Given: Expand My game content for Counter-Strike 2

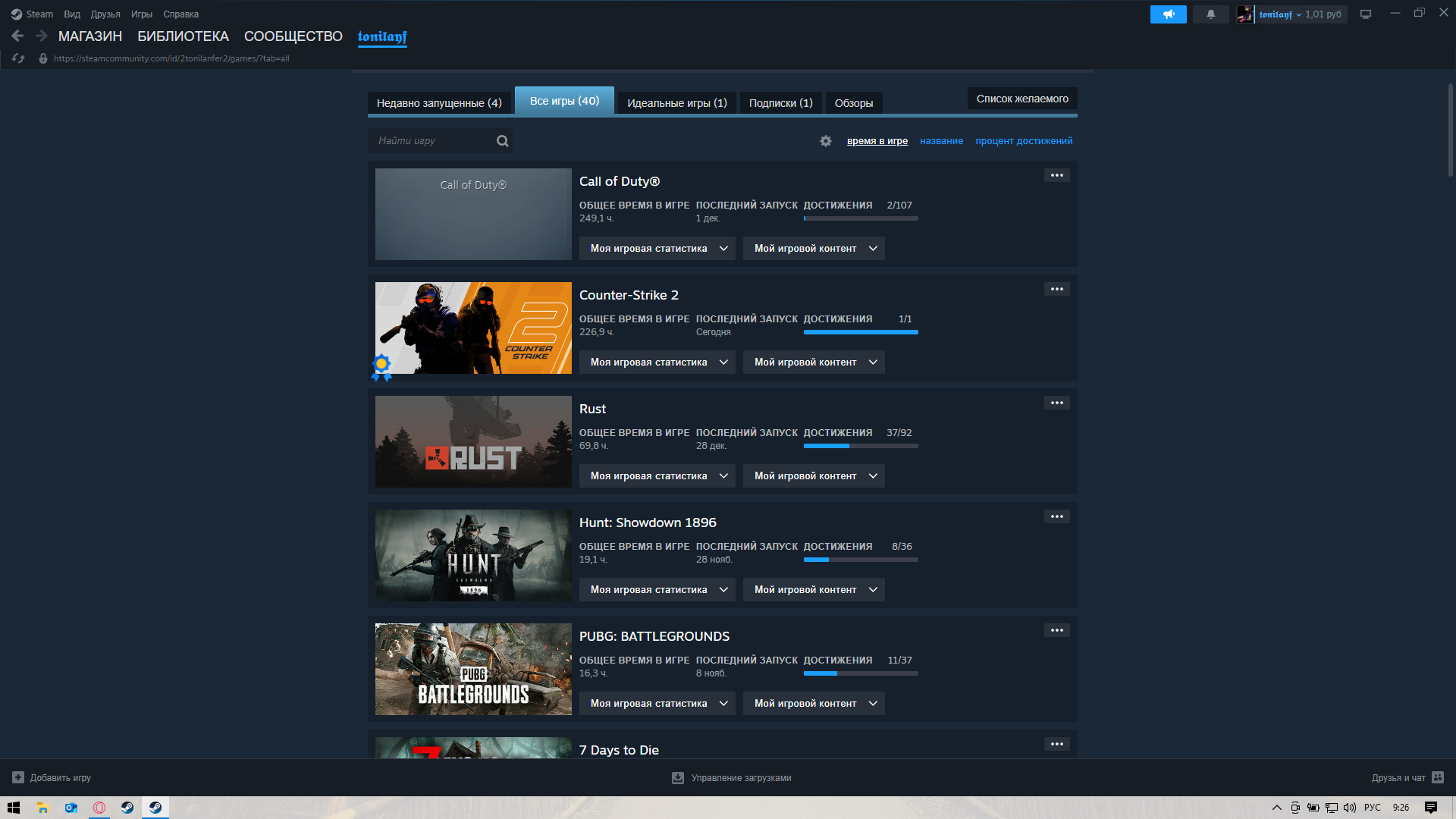Looking at the screenshot, I should click(x=814, y=362).
